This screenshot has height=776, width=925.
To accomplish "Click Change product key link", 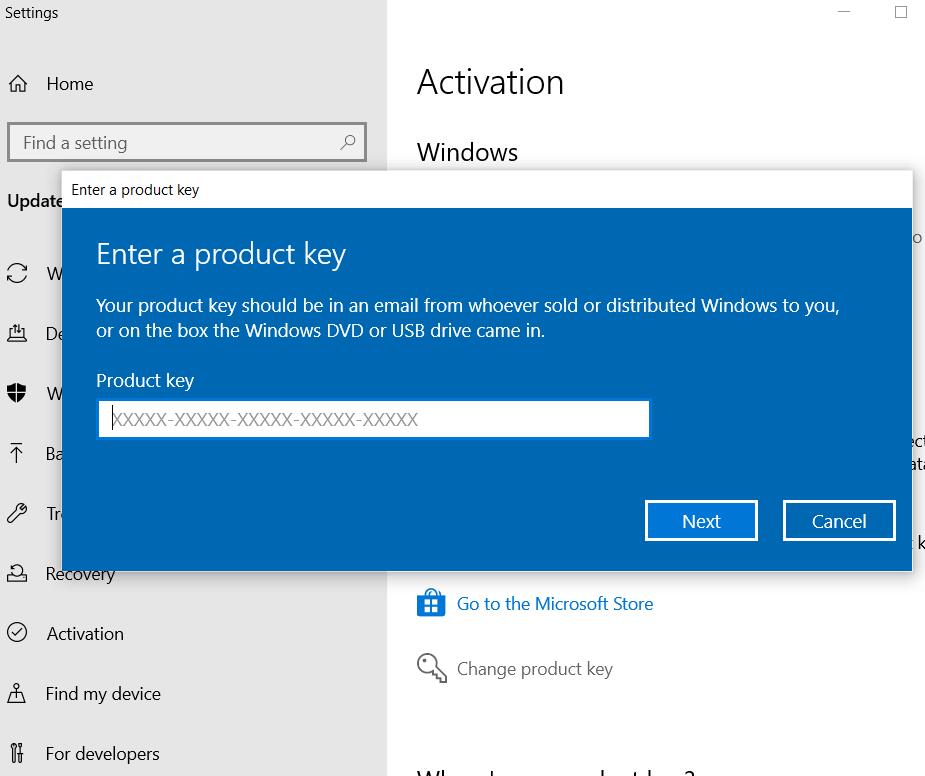I will tap(534, 669).
